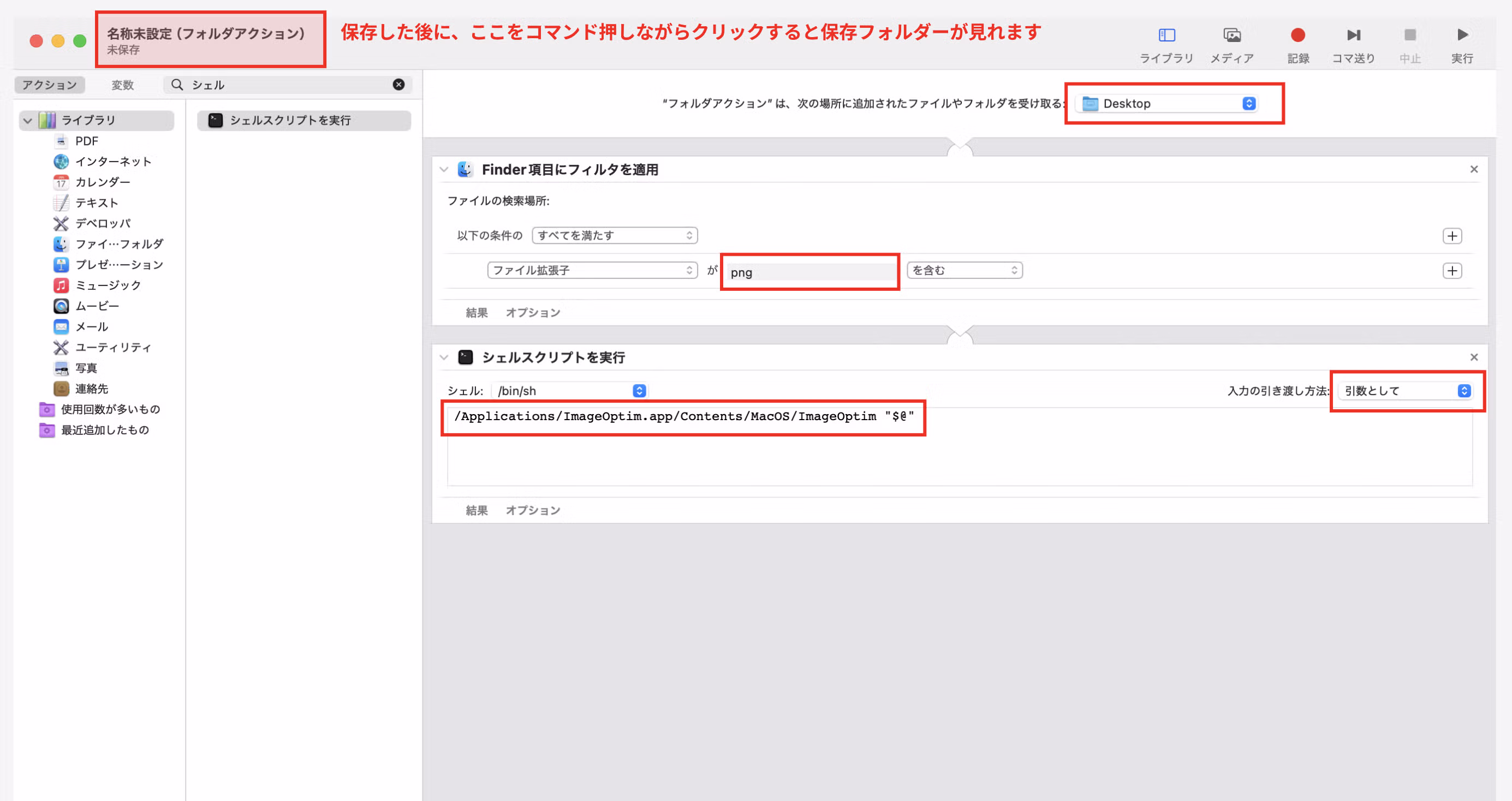Select the 連絡先 category
This screenshot has width=1512, height=801.
(x=81, y=388)
